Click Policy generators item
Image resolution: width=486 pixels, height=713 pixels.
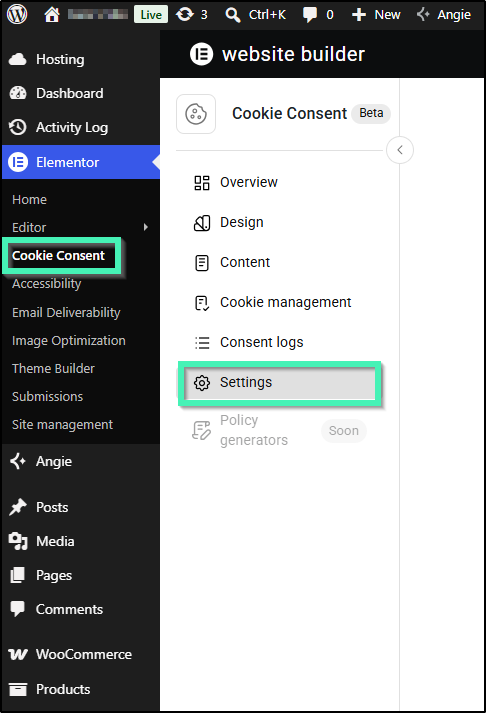(254, 430)
